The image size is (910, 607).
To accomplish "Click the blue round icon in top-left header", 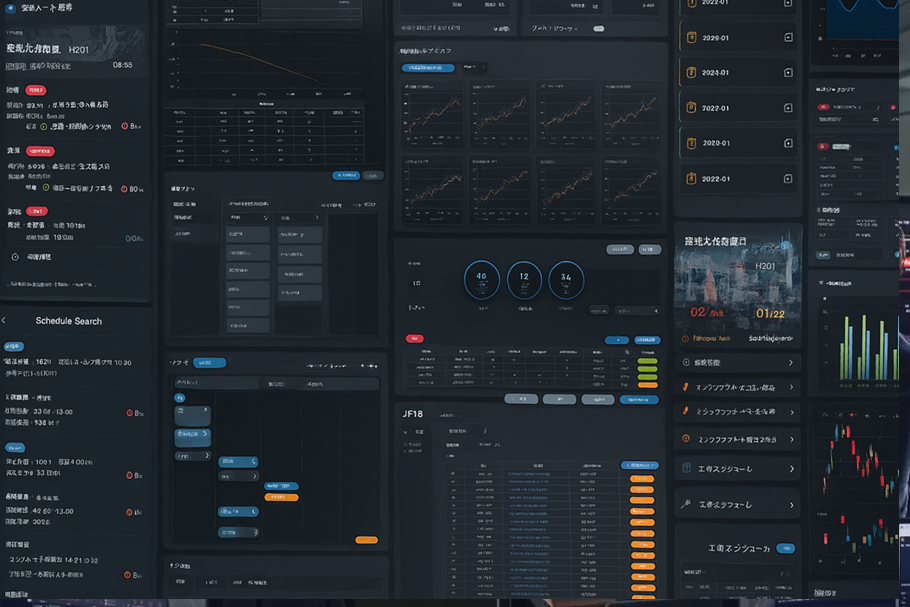I will 9,7.
